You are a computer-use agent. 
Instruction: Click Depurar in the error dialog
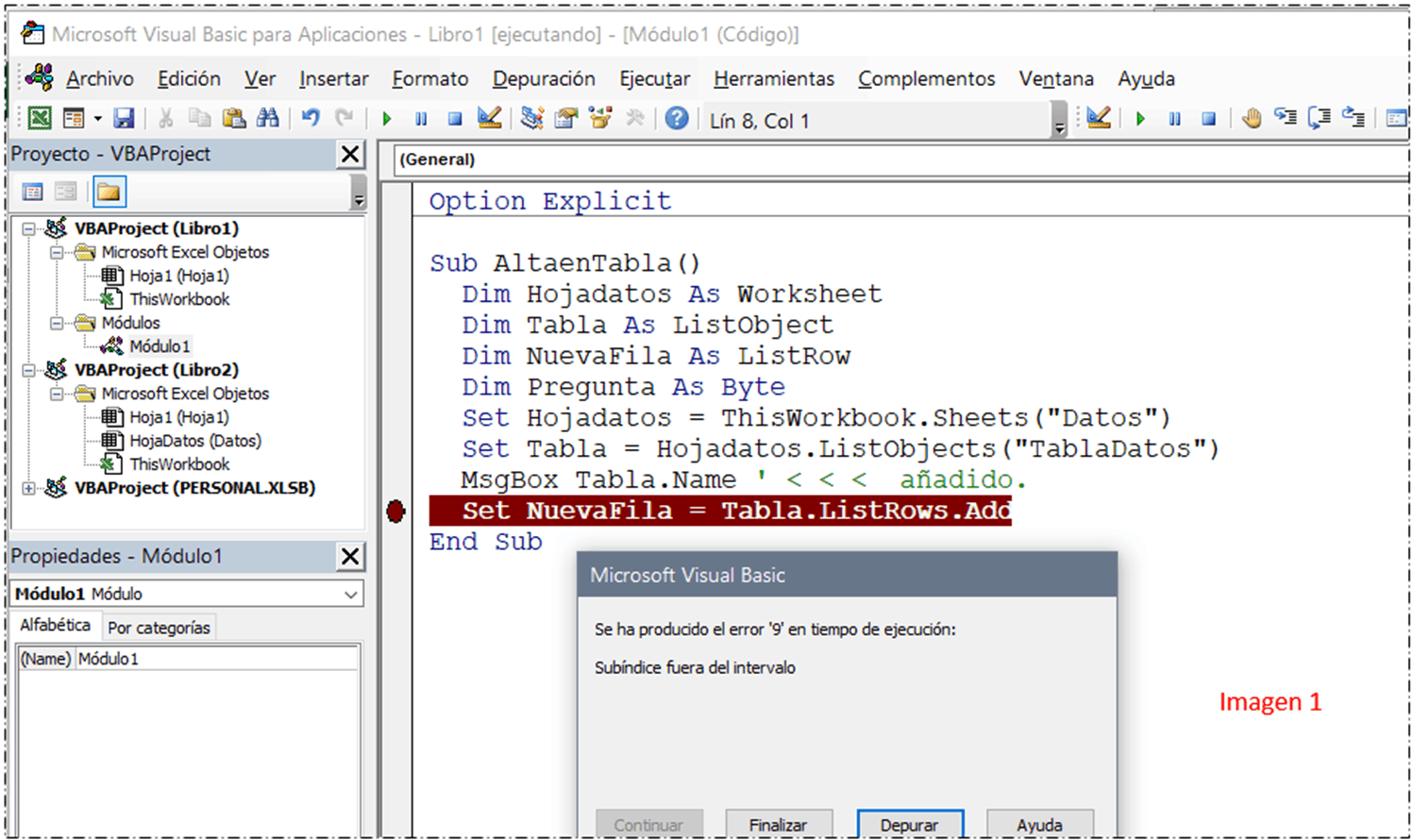click(910, 825)
